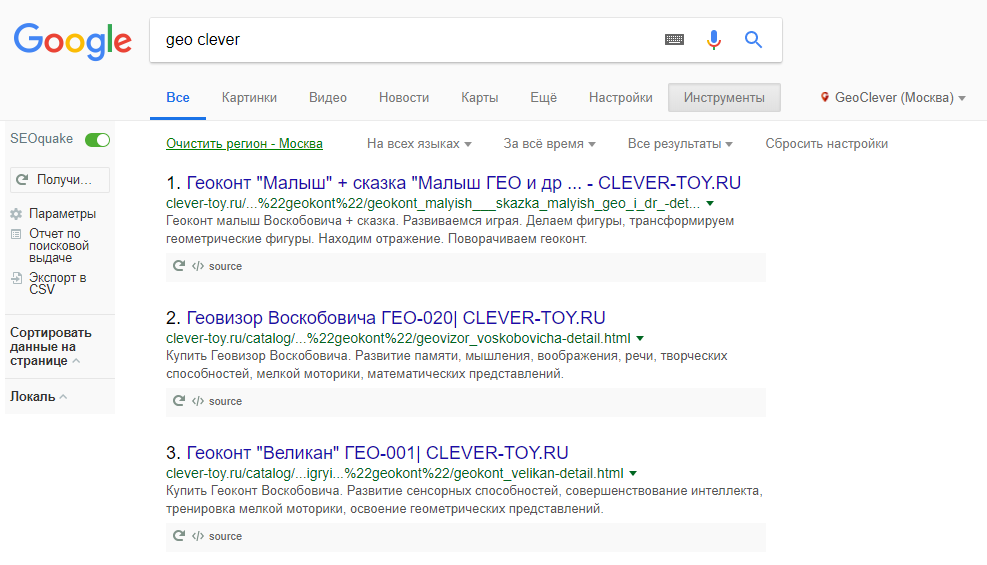Screen dimensions: 987x565
Task: Toggle the SEOquake switch off
Action: pos(97,139)
